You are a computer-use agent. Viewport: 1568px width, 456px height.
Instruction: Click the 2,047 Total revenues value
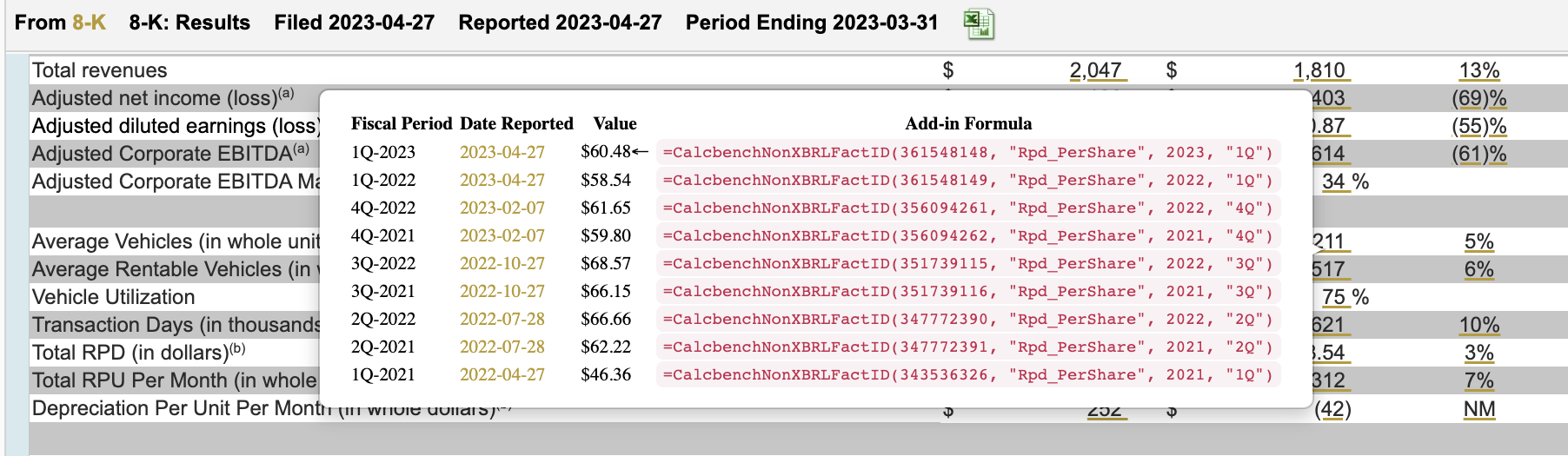pyautogui.click(x=1095, y=70)
